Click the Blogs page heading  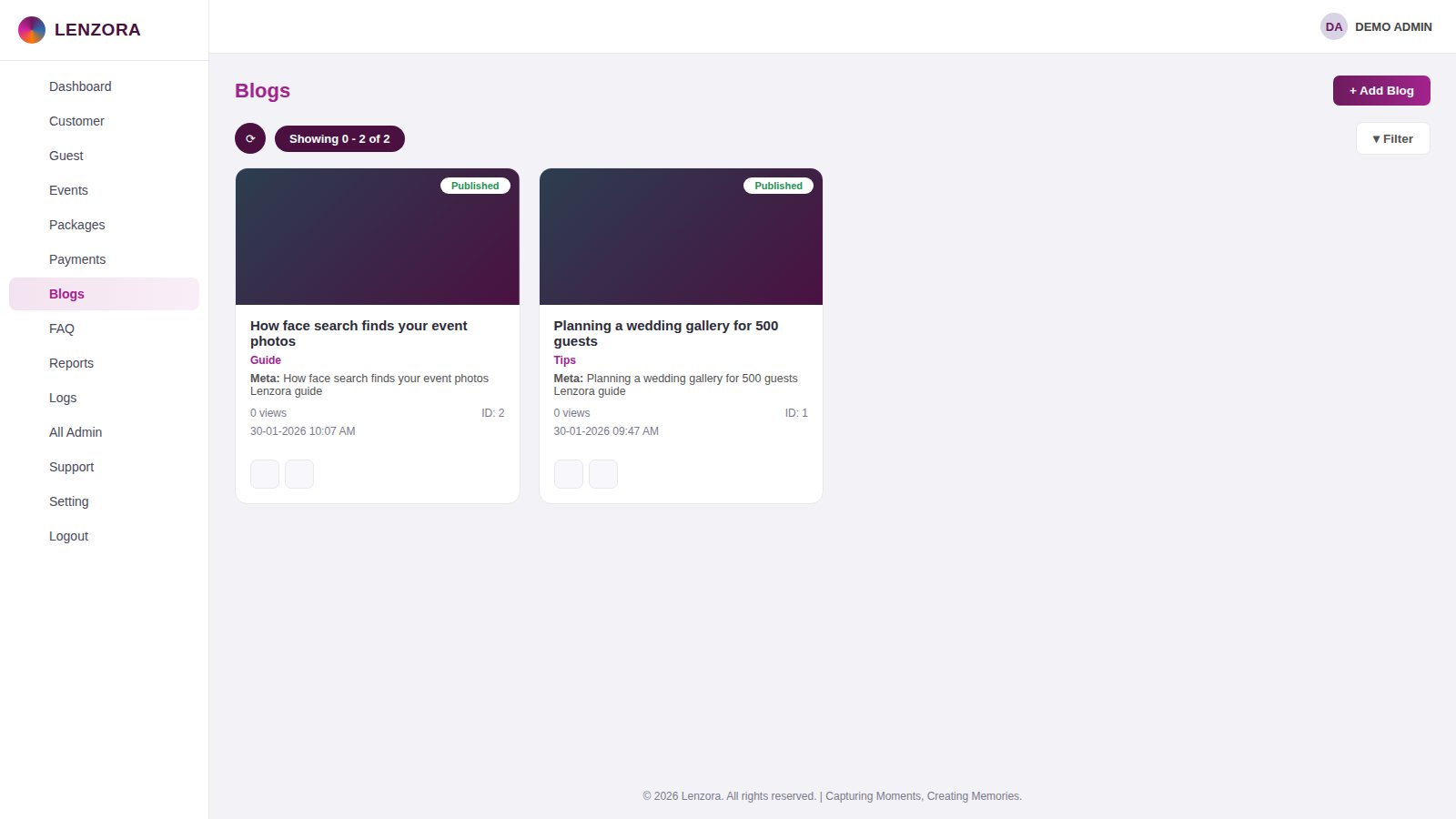[262, 90]
